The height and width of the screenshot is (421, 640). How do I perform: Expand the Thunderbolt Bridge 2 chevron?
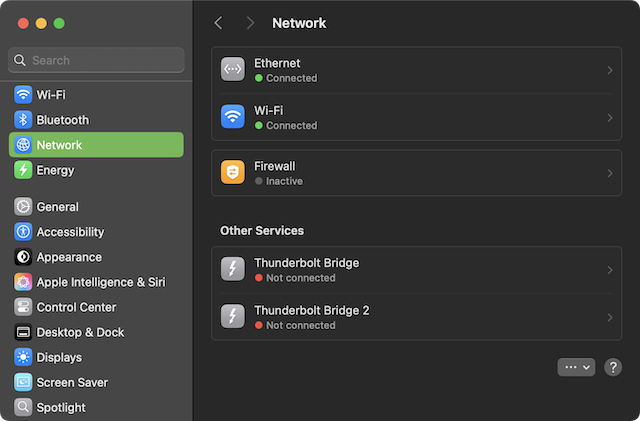click(x=610, y=317)
